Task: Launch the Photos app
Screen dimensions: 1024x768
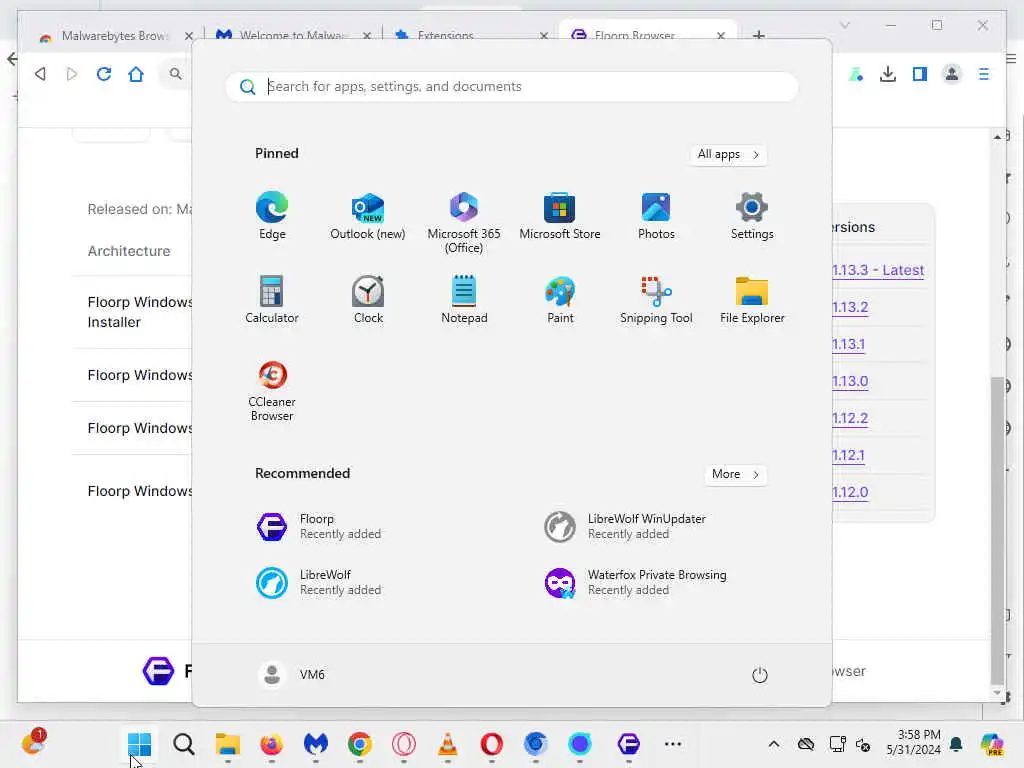Action: pos(656,216)
